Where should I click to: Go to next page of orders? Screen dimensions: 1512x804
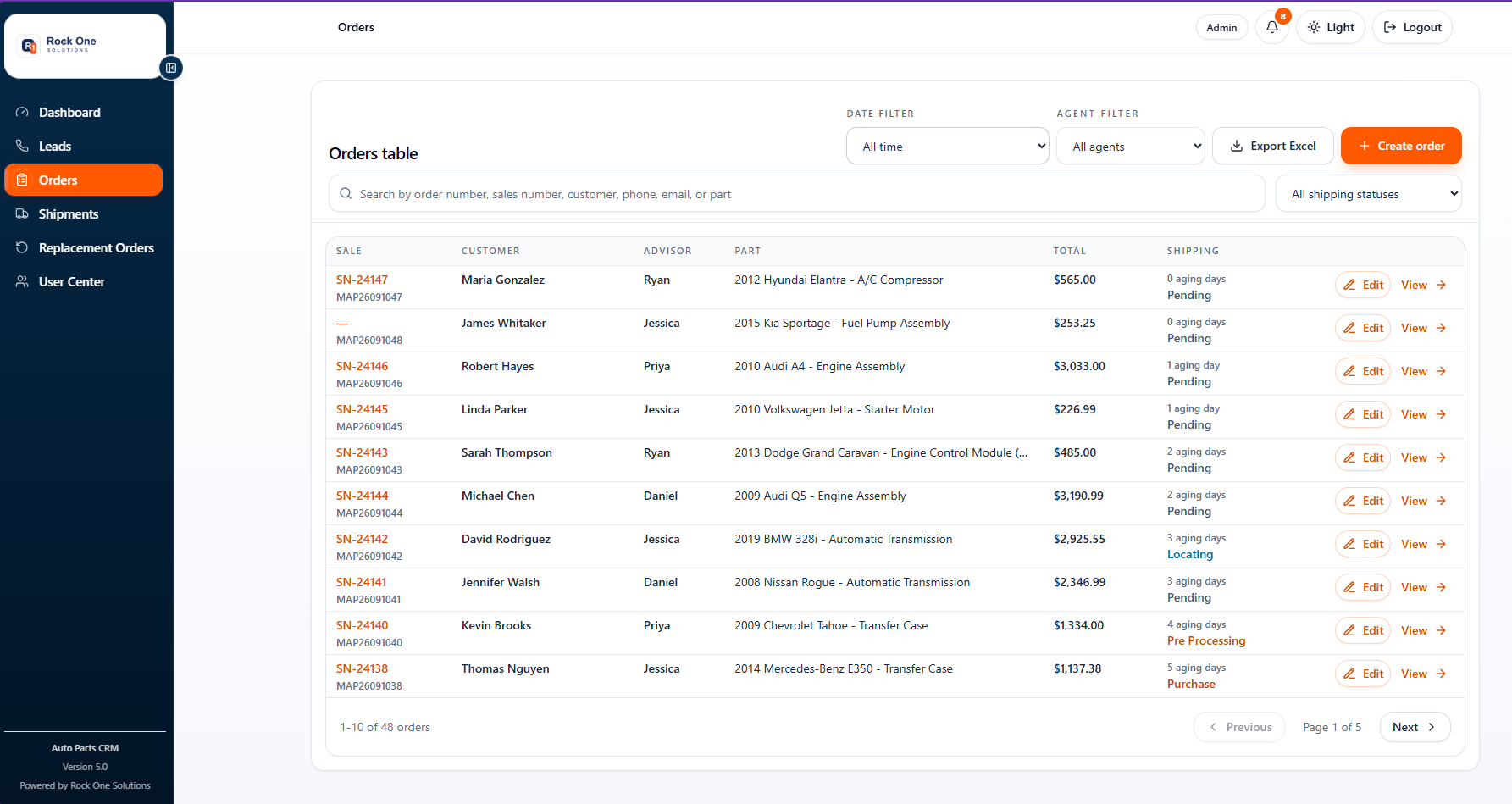tap(1415, 727)
